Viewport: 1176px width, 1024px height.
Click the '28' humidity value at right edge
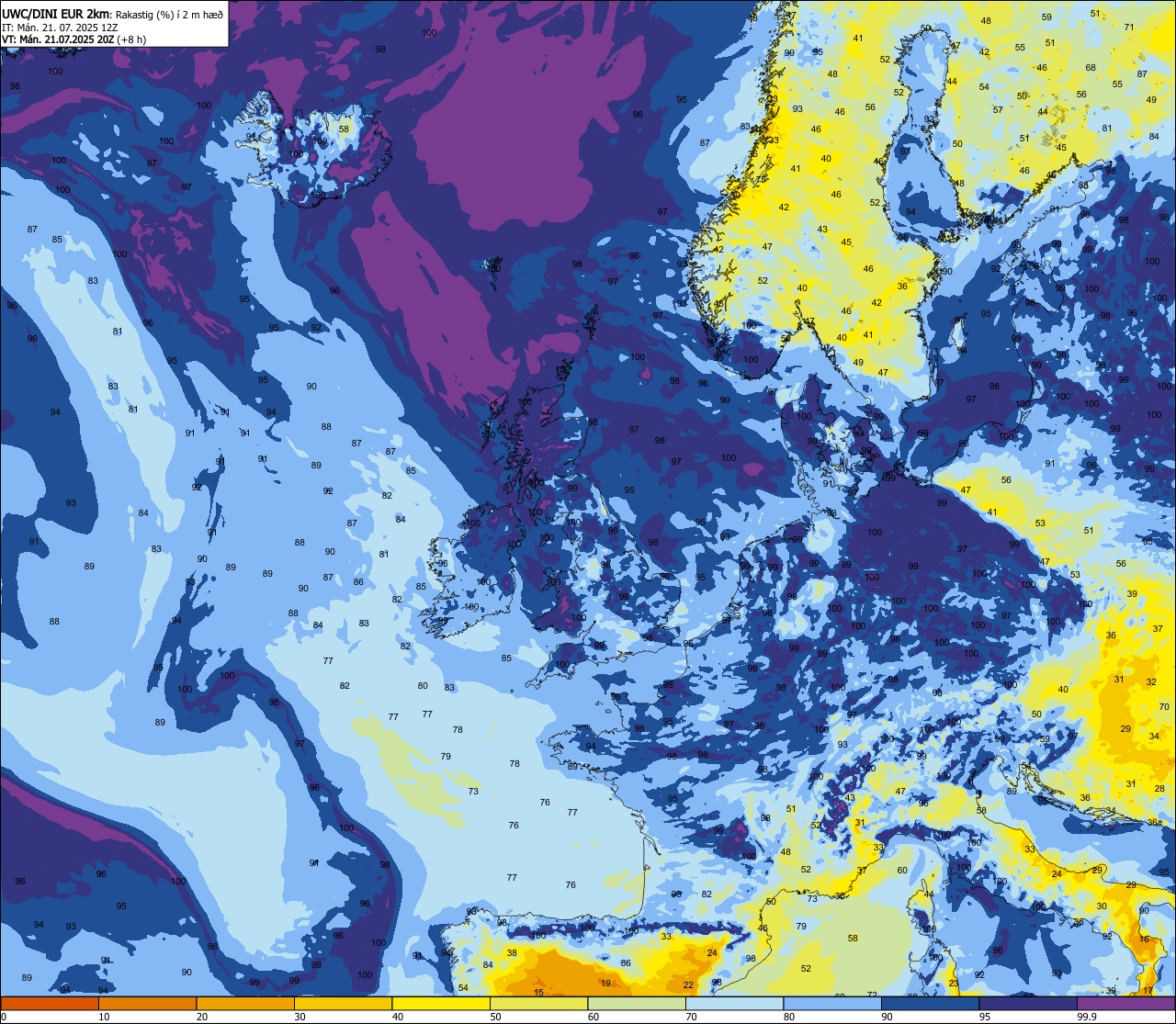tap(1159, 789)
